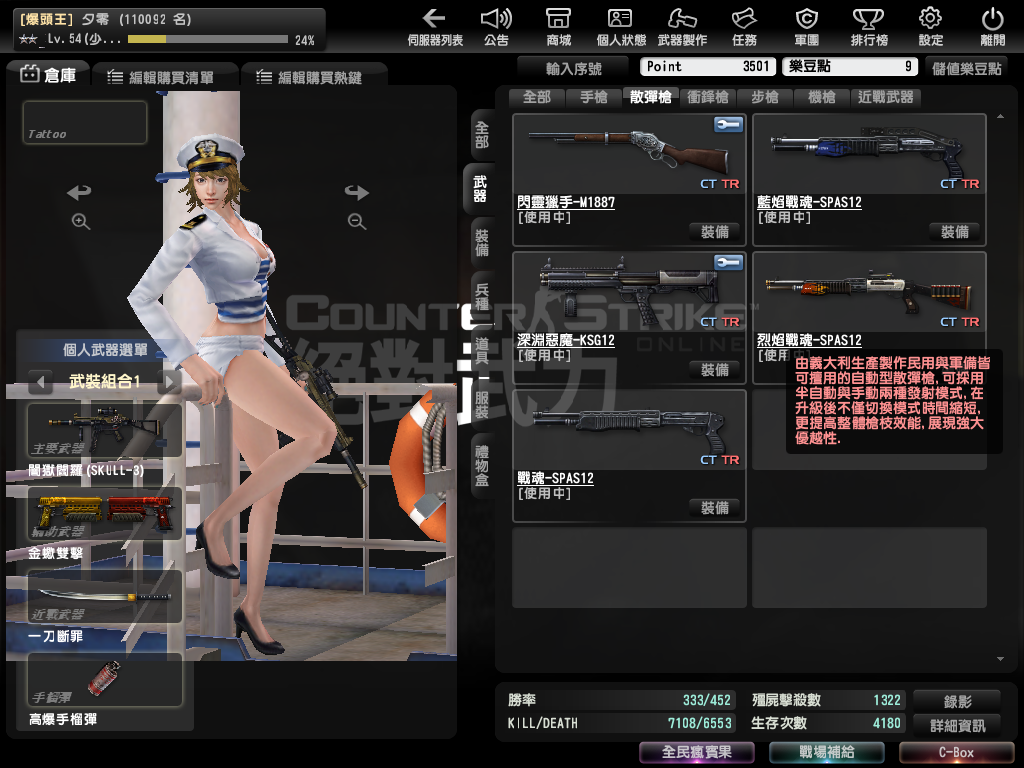The height and width of the screenshot is (768, 1024).
Task: Click the wrench icon on 深淵惡魔-KSG12
Action: coord(728,263)
